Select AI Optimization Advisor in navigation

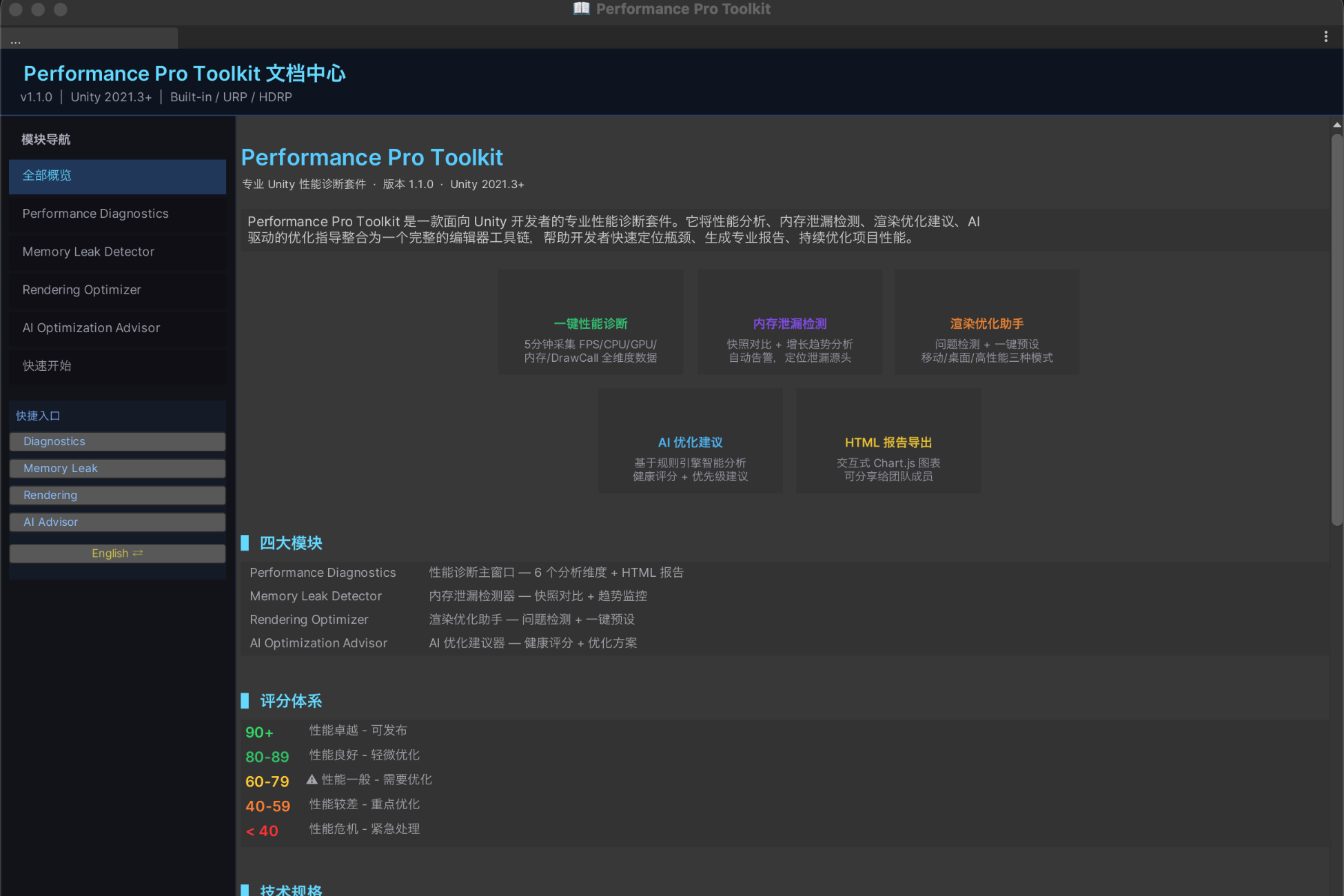point(117,328)
